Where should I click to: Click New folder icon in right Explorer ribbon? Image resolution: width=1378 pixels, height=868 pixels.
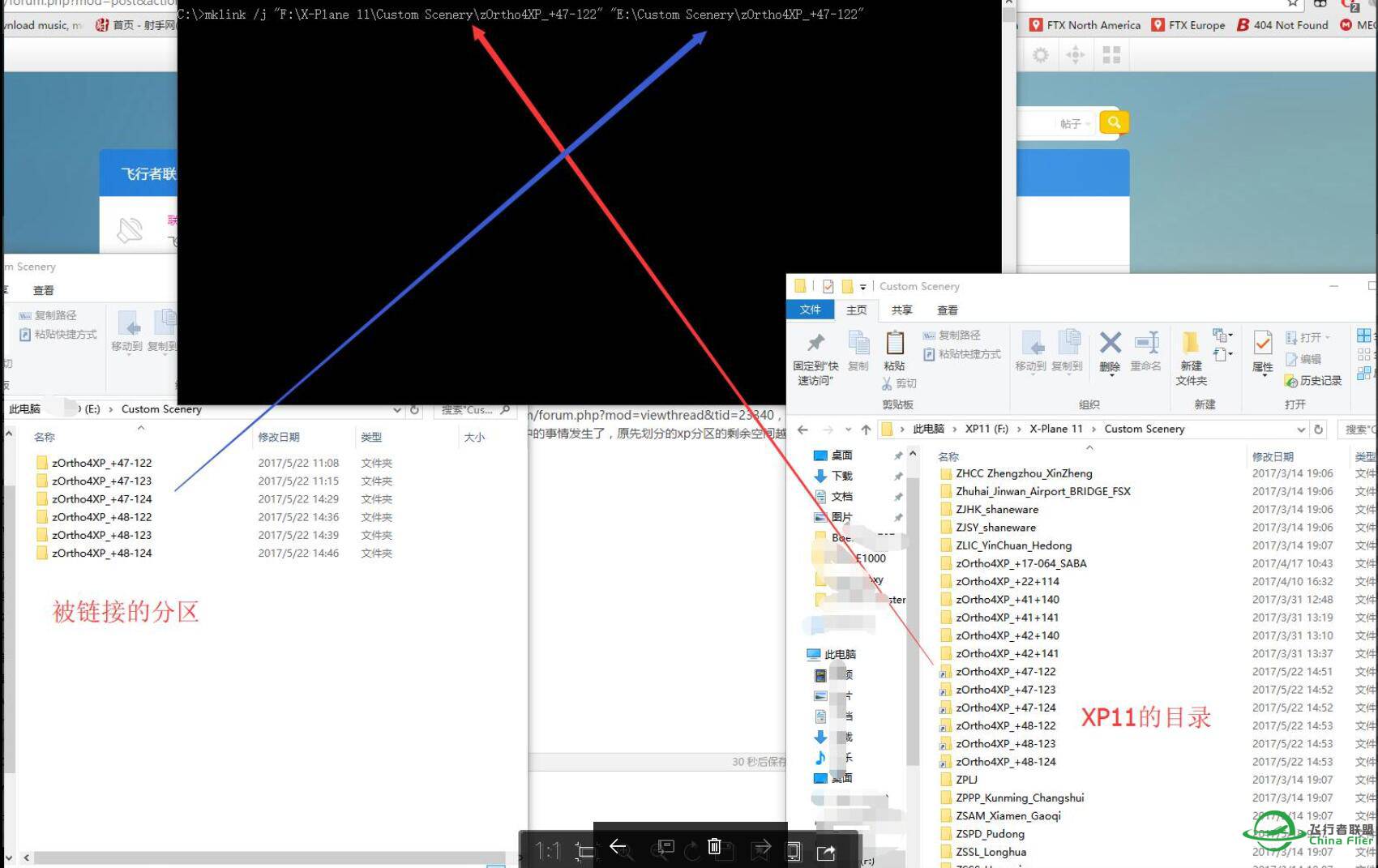1191,343
